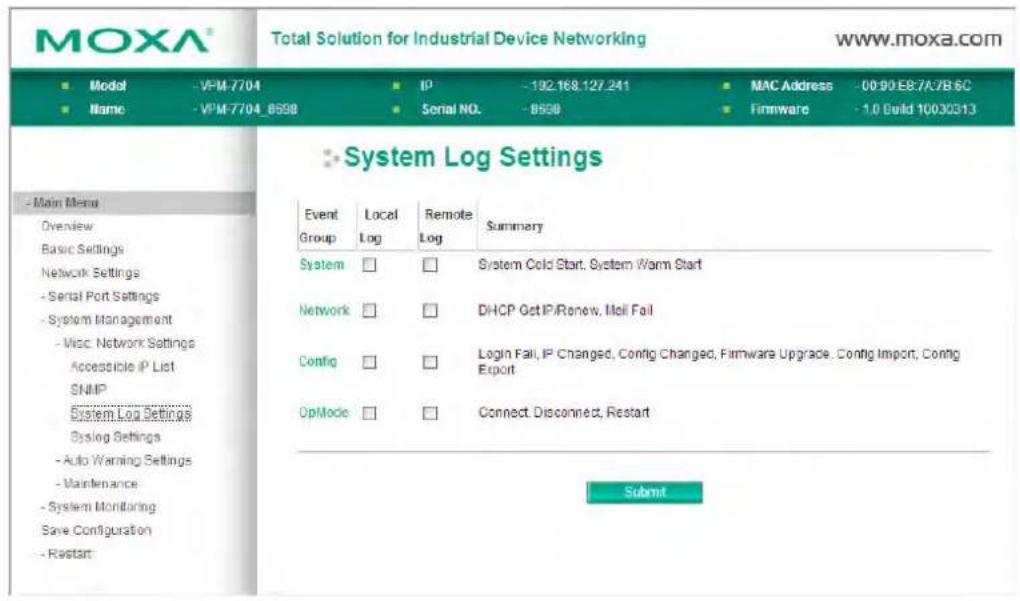This screenshot has width=1020, height=601.
Task: Open the www.moxa.com link
Action: pos(919,39)
